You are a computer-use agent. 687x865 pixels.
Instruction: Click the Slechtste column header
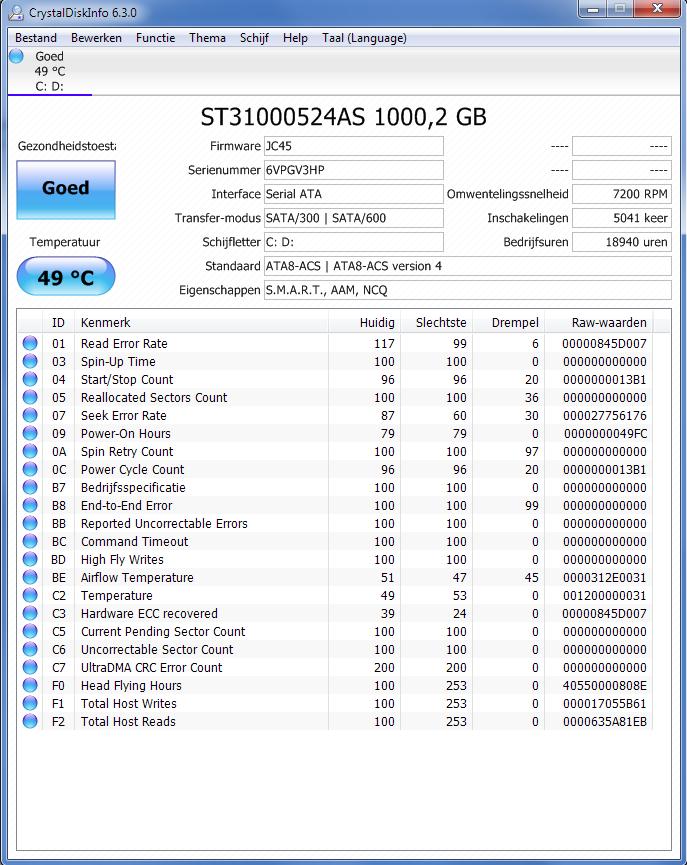[437, 322]
